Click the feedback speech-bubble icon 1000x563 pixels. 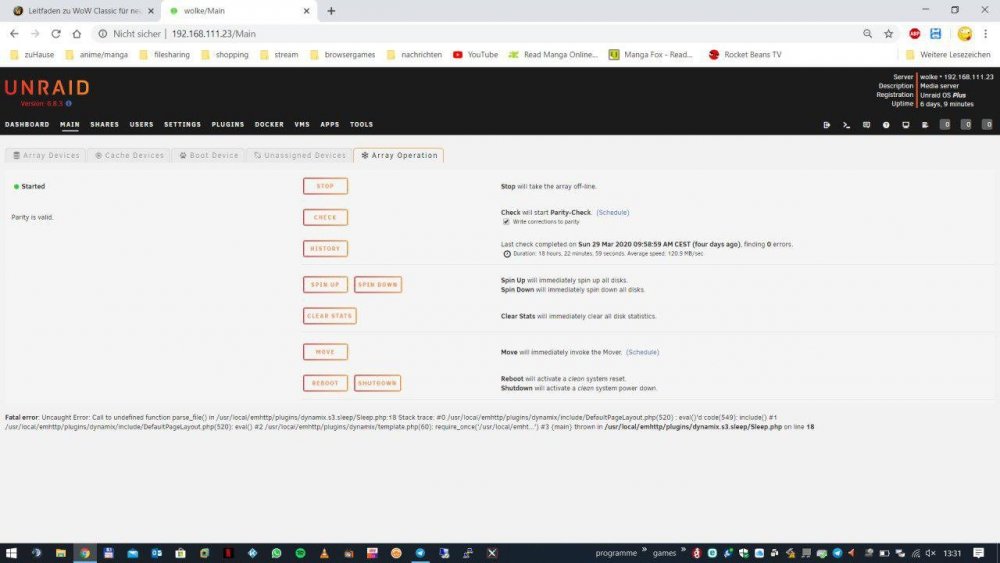866,125
